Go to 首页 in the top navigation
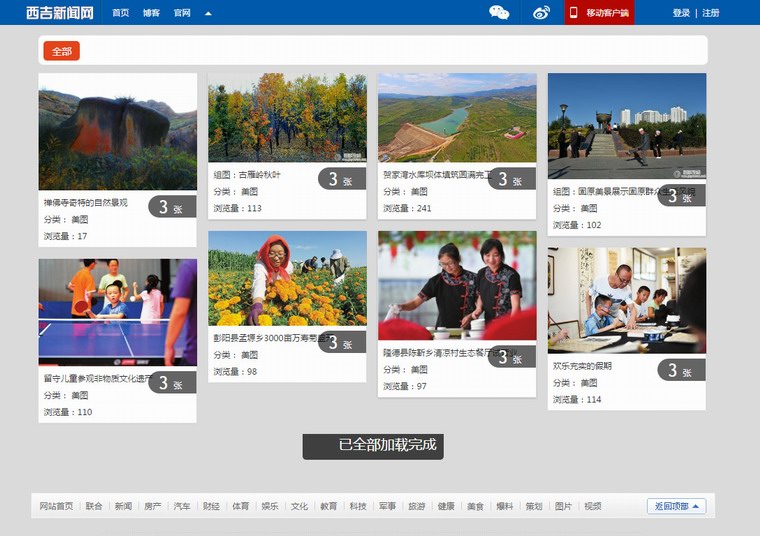Viewport: 760px width, 536px height. tap(120, 13)
